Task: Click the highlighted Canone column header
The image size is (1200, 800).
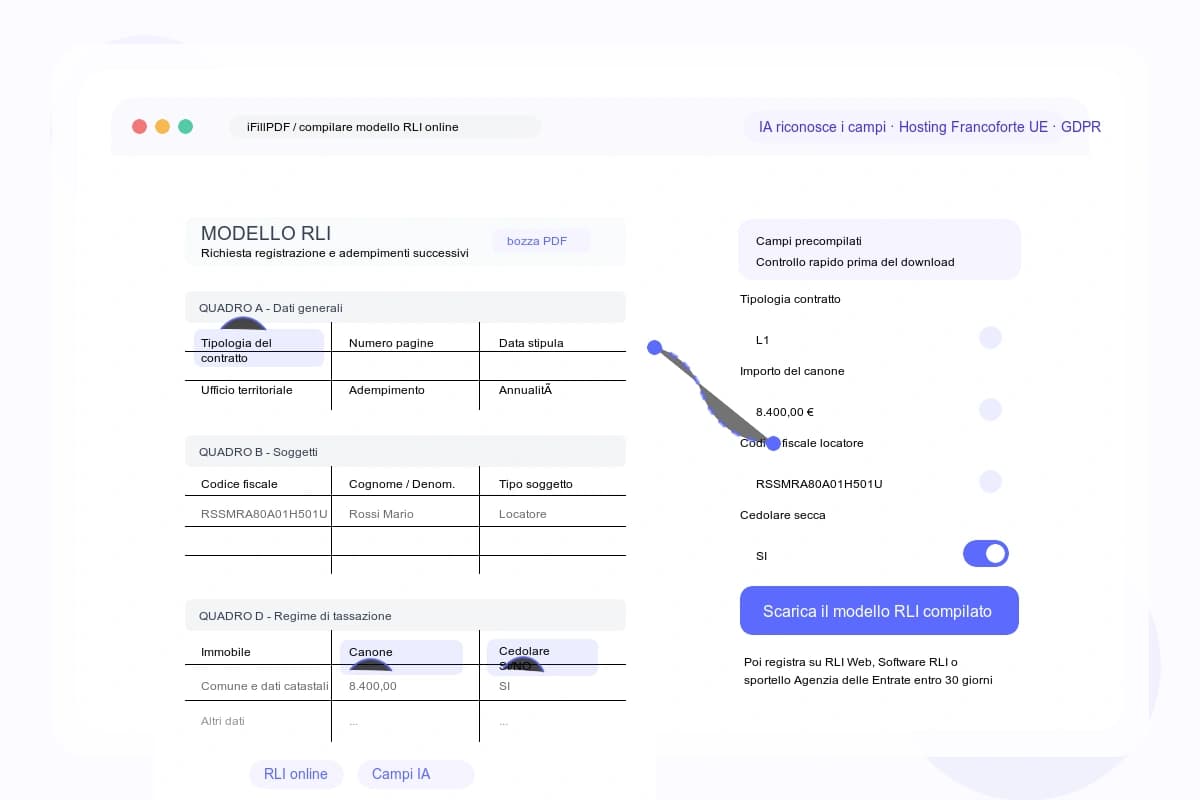Action: tap(402, 657)
